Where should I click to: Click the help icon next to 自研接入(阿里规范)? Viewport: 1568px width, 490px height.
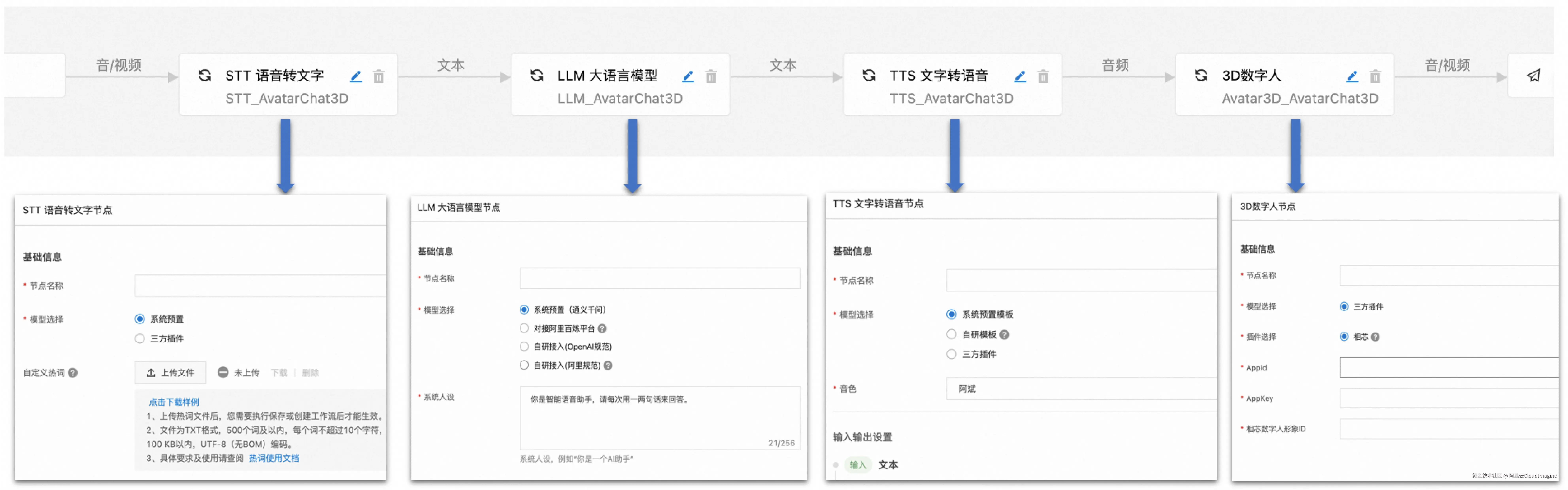(x=608, y=366)
